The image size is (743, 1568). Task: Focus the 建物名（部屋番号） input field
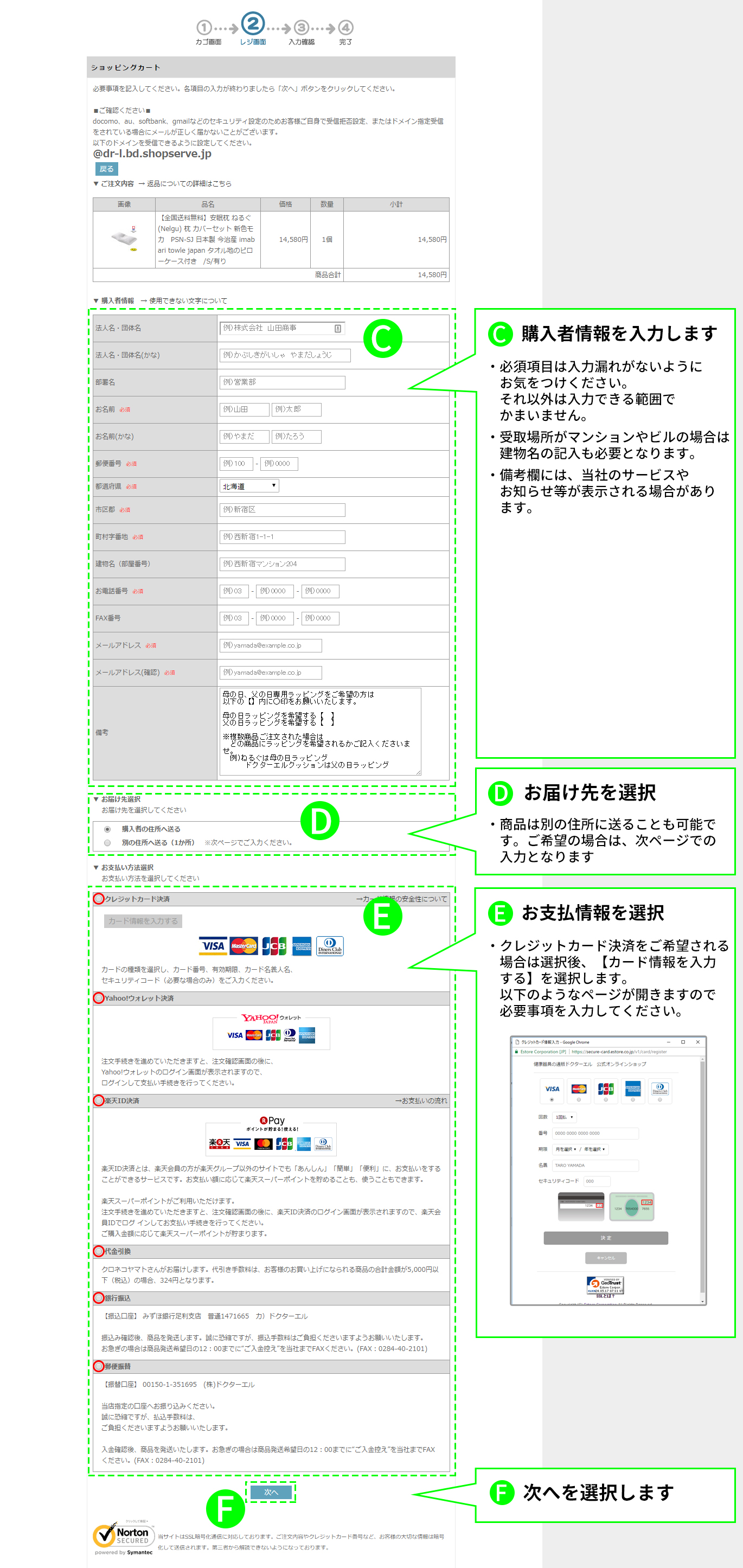[x=282, y=564]
